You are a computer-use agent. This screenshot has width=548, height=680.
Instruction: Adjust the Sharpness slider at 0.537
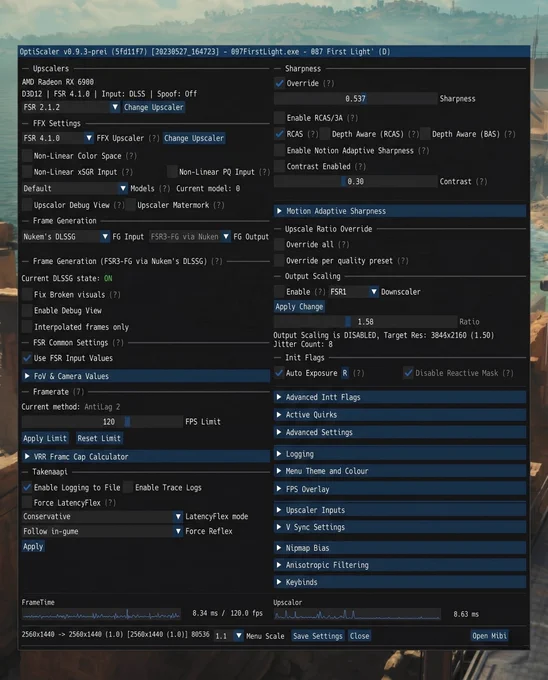pyautogui.click(x=356, y=98)
